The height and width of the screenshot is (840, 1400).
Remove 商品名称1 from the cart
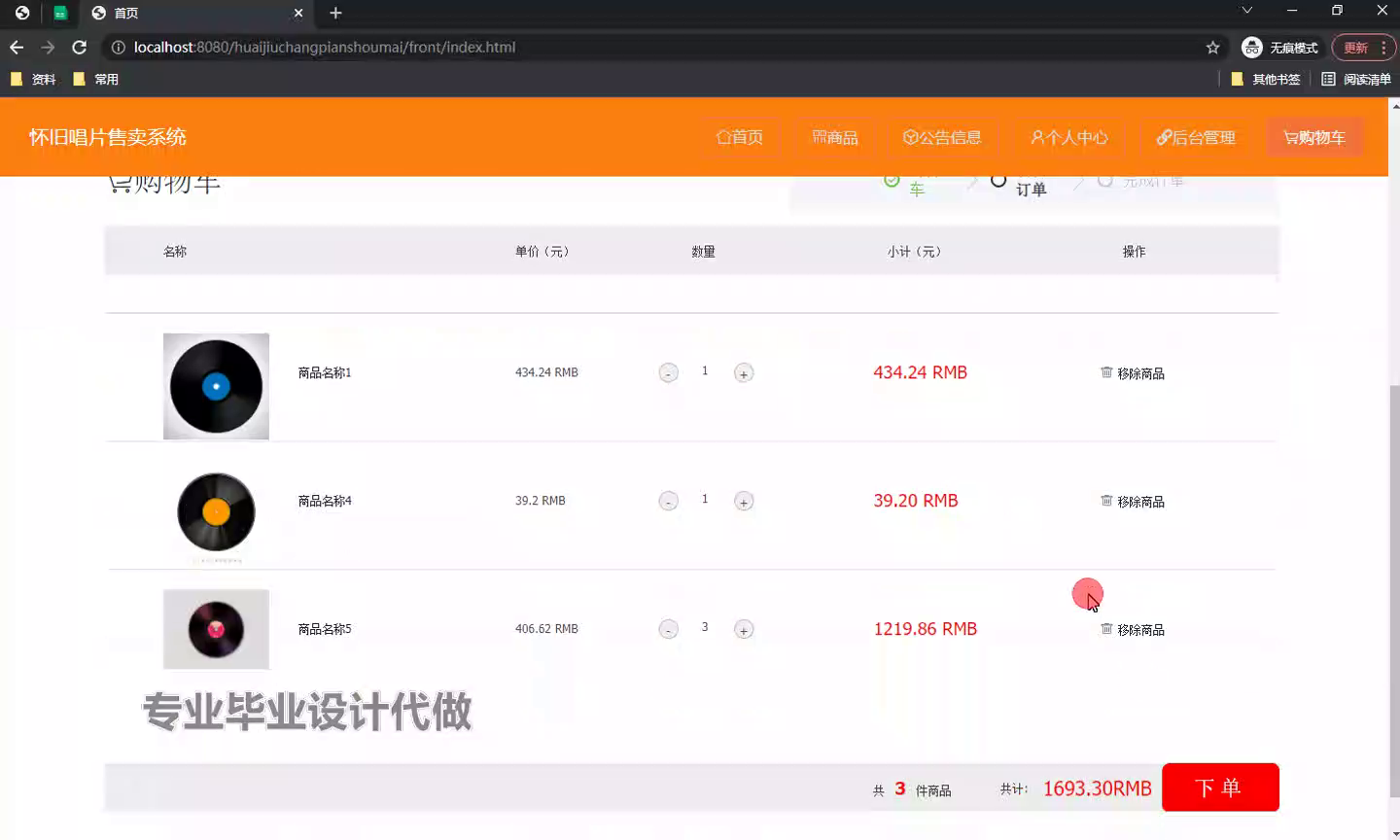(x=1133, y=373)
